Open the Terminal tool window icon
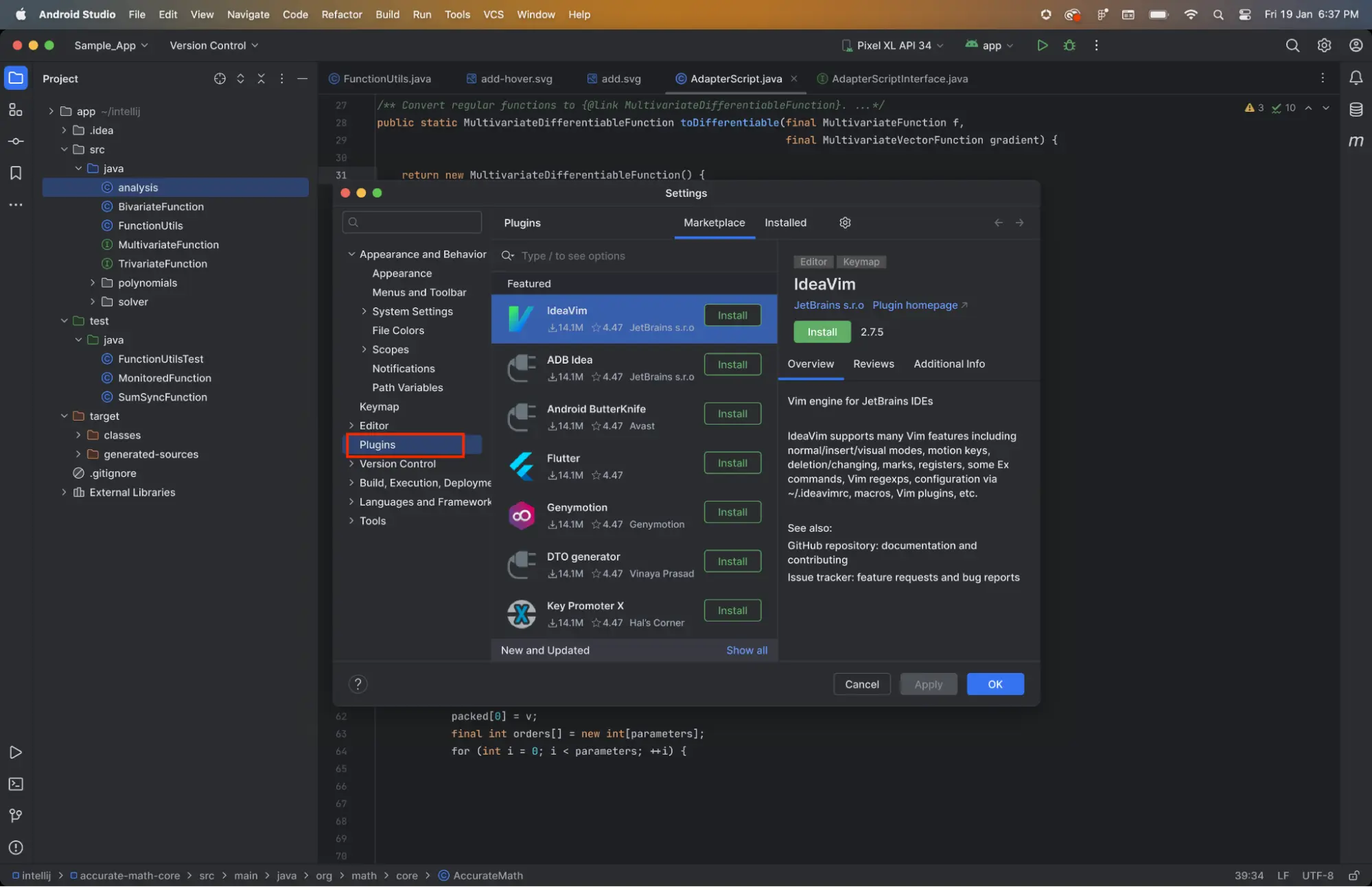Viewport: 1372px width, 887px height. pyautogui.click(x=16, y=784)
